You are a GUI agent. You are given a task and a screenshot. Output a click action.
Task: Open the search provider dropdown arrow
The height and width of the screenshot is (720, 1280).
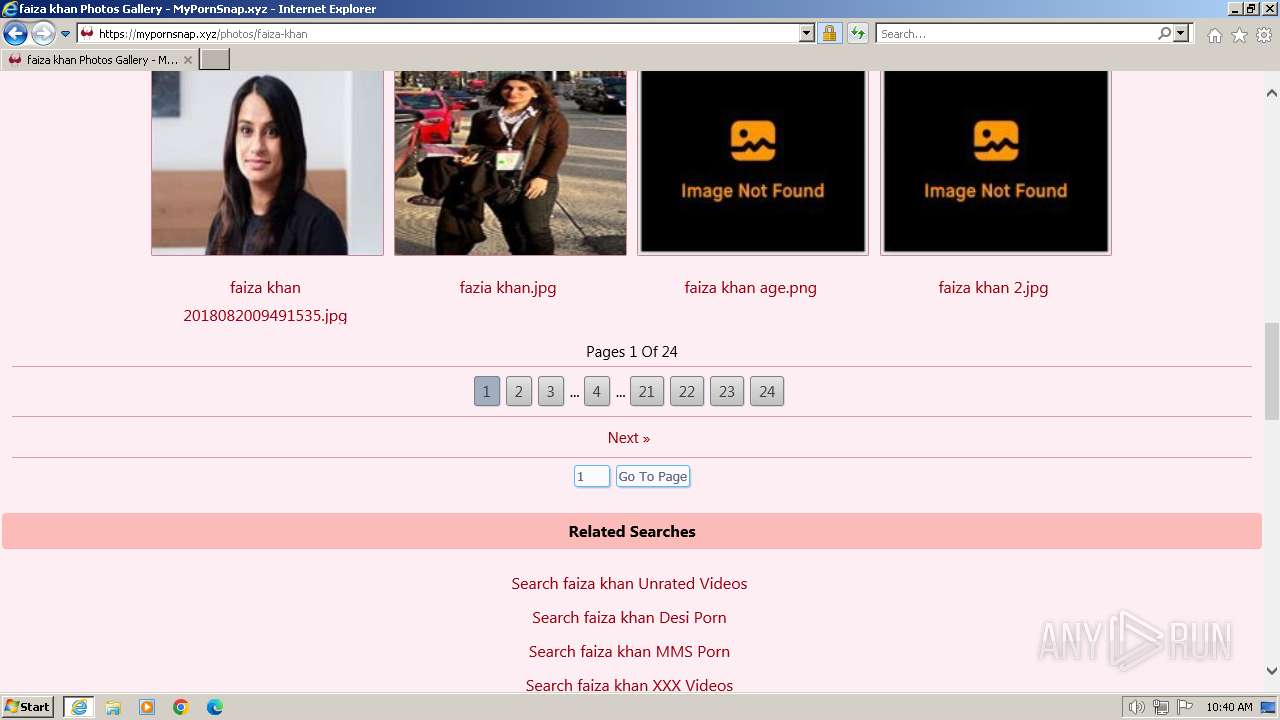tap(1181, 34)
